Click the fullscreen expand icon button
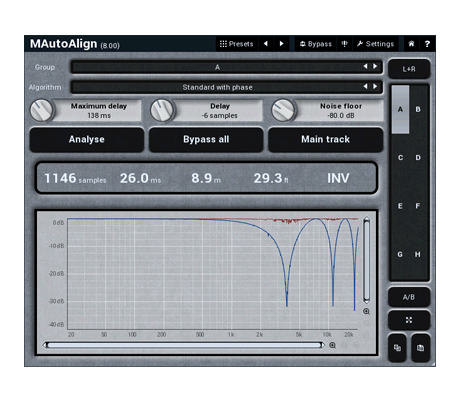This screenshot has width=460, height=416. tap(409, 320)
